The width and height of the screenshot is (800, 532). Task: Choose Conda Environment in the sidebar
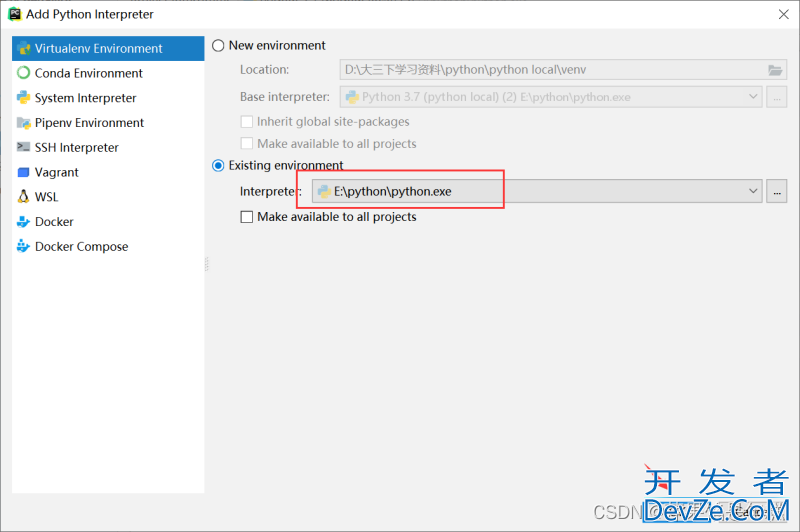pos(108,73)
